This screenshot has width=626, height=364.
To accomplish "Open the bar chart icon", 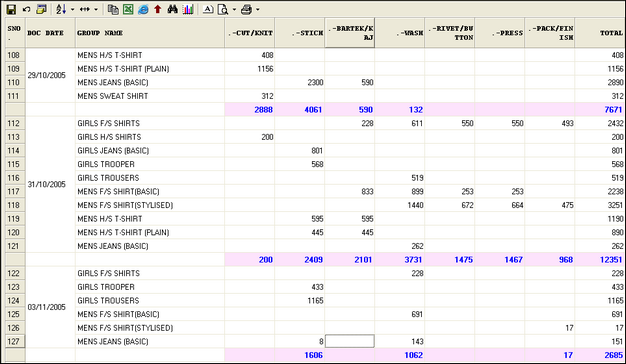I will point(188,9).
